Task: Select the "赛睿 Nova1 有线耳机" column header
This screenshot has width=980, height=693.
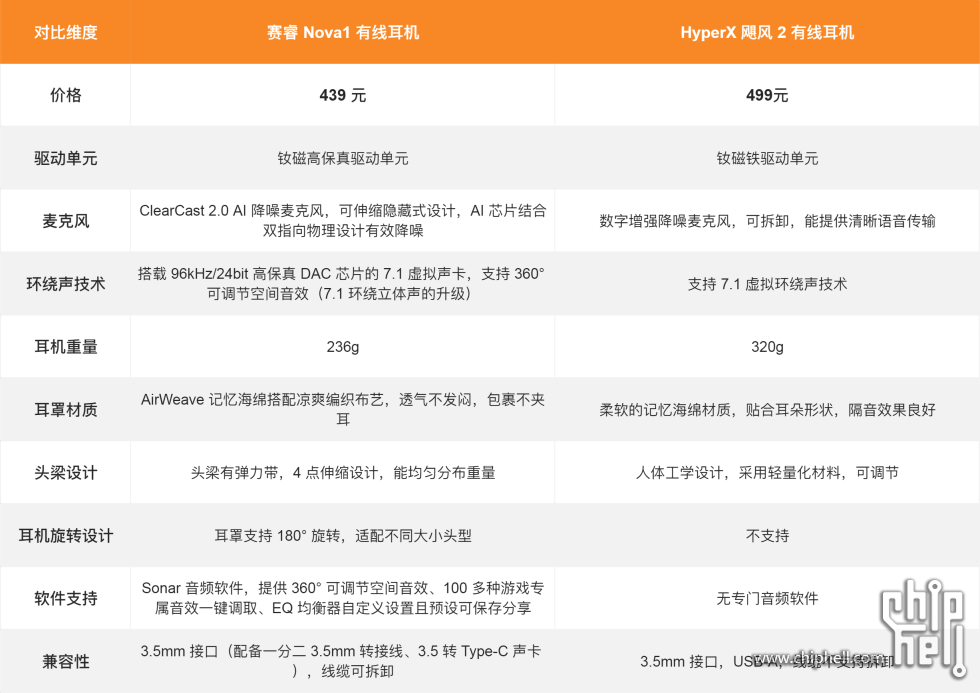Action: tap(342, 32)
